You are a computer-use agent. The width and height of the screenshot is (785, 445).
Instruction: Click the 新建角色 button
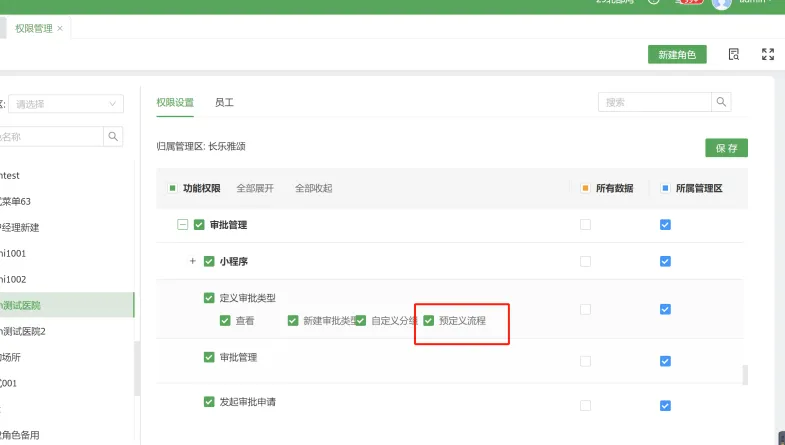pos(677,55)
